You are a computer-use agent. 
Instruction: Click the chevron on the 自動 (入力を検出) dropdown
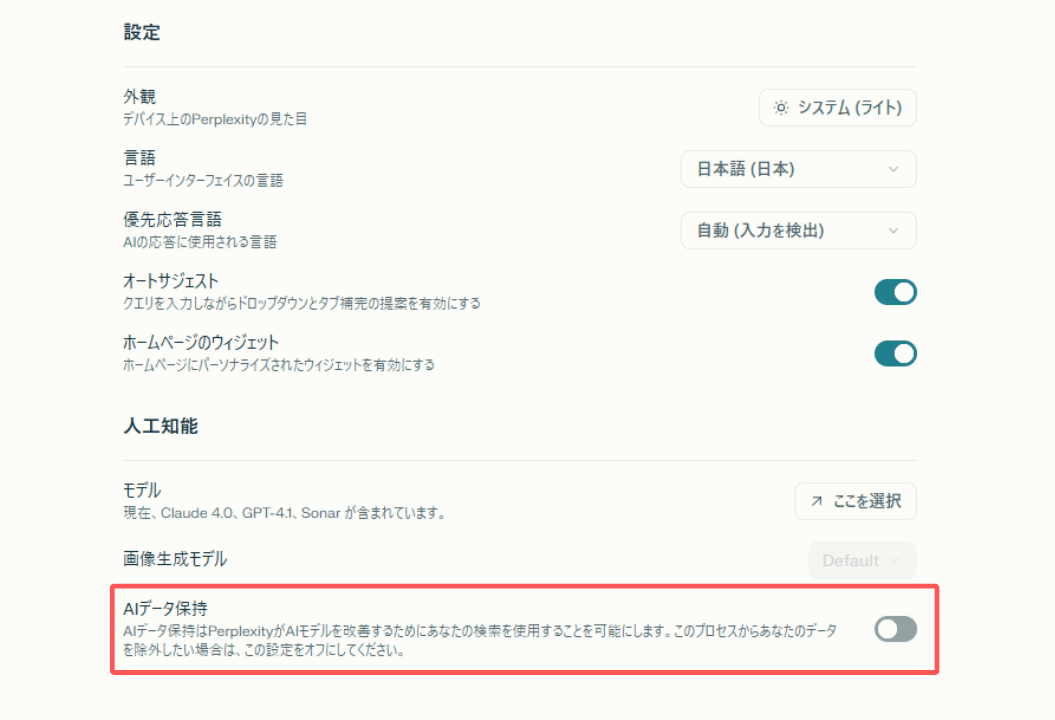[893, 231]
